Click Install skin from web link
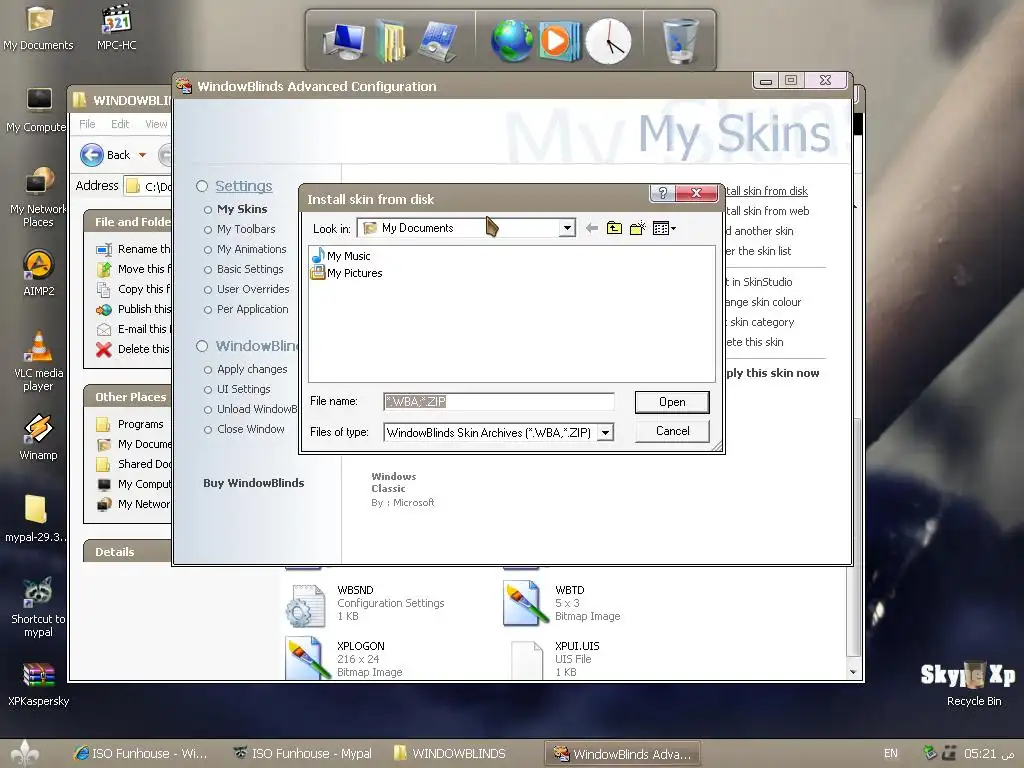The image size is (1024, 768). 767,211
